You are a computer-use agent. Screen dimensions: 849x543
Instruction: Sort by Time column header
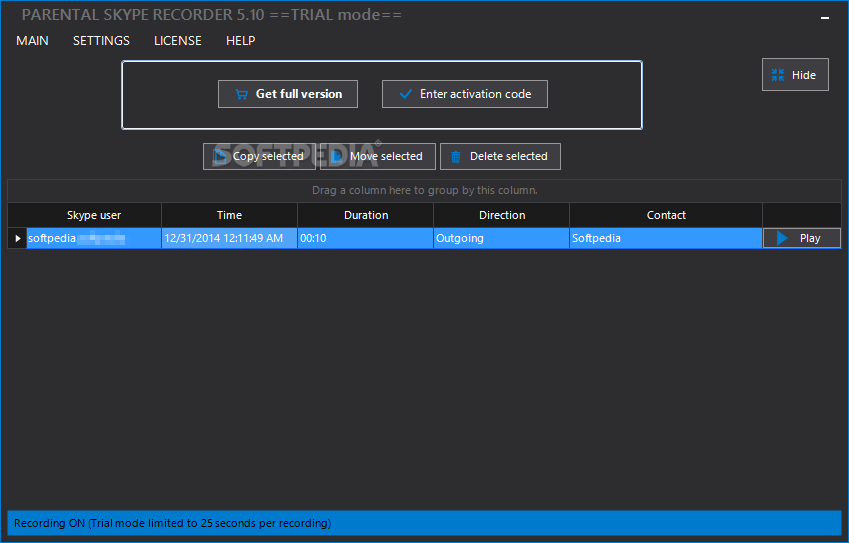coord(230,215)
